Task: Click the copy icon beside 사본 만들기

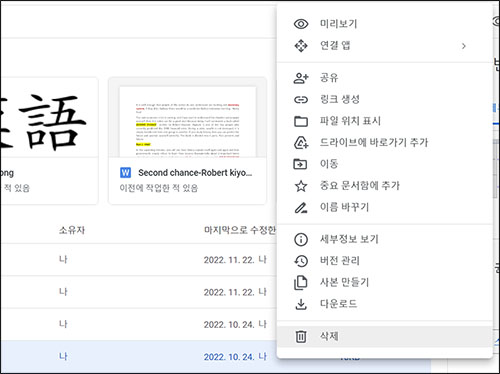Action: 301,282
